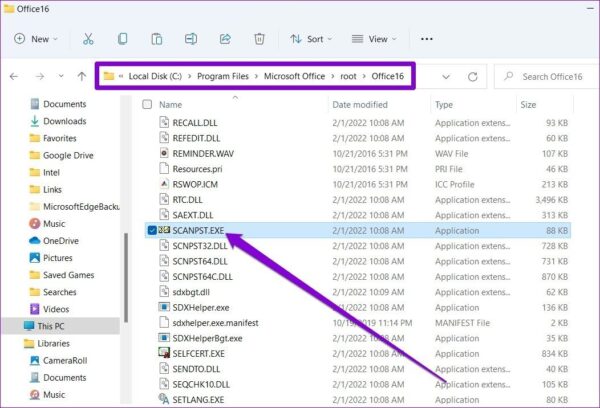
Task: Open Google Drive folder in sidebar
Action: click(x=68, y=155)
